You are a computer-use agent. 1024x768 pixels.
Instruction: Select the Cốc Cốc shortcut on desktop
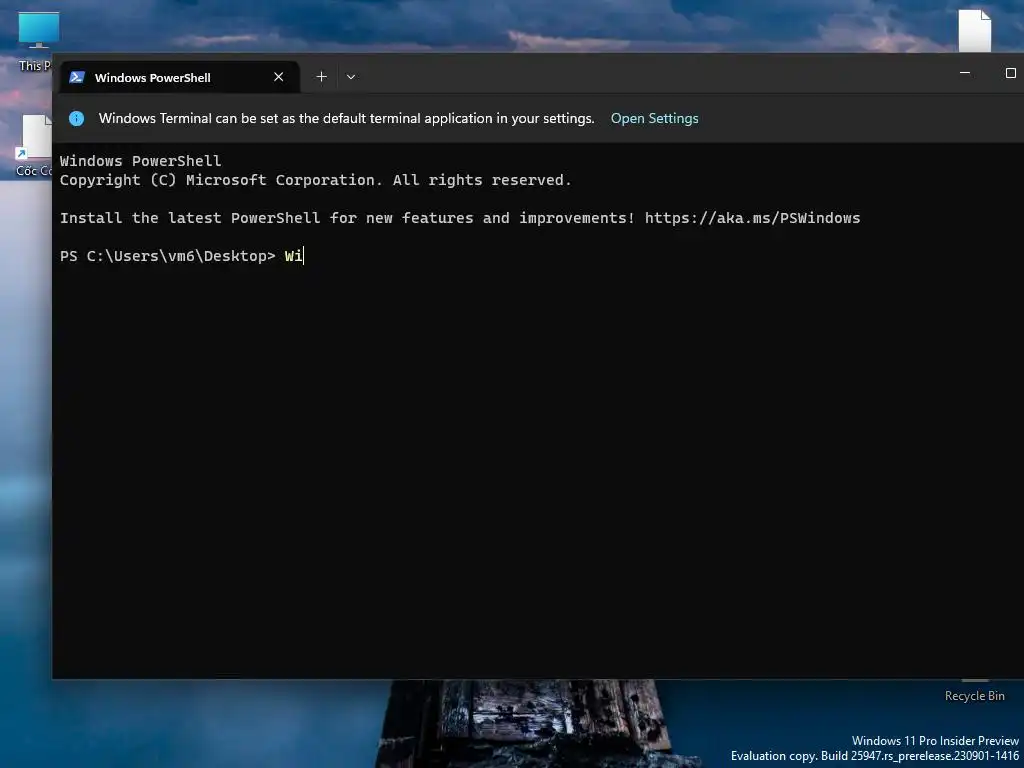pyautogui.click(x=34, y=145)
